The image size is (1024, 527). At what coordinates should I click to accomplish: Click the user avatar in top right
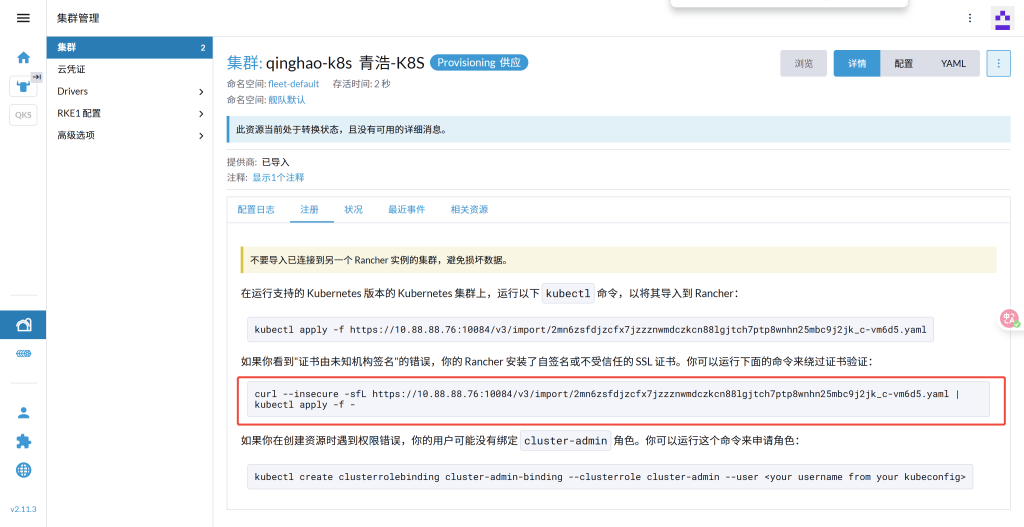(x=1001, y=18)
